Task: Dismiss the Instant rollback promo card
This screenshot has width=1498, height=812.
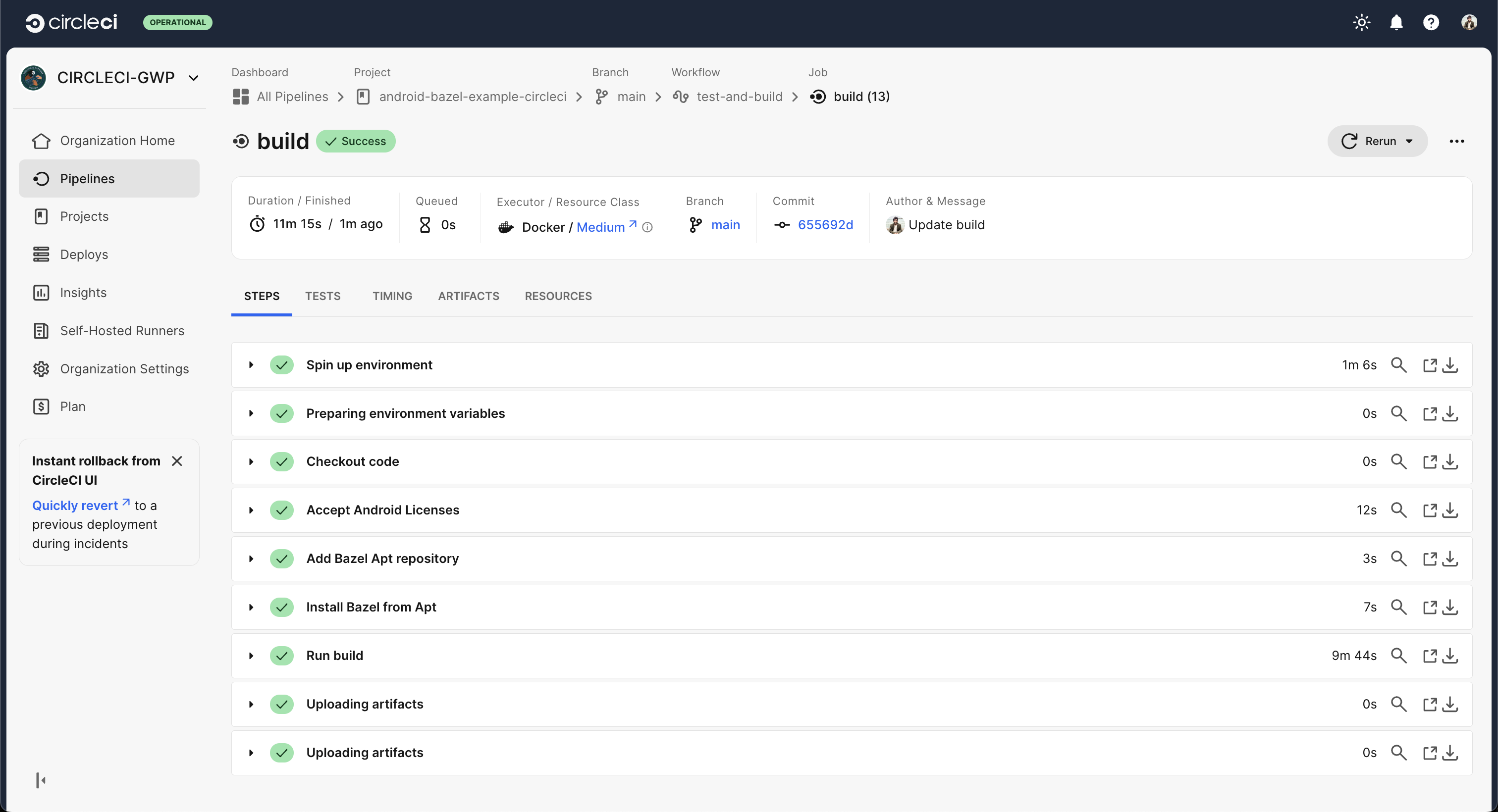Action: pos(177,461)
